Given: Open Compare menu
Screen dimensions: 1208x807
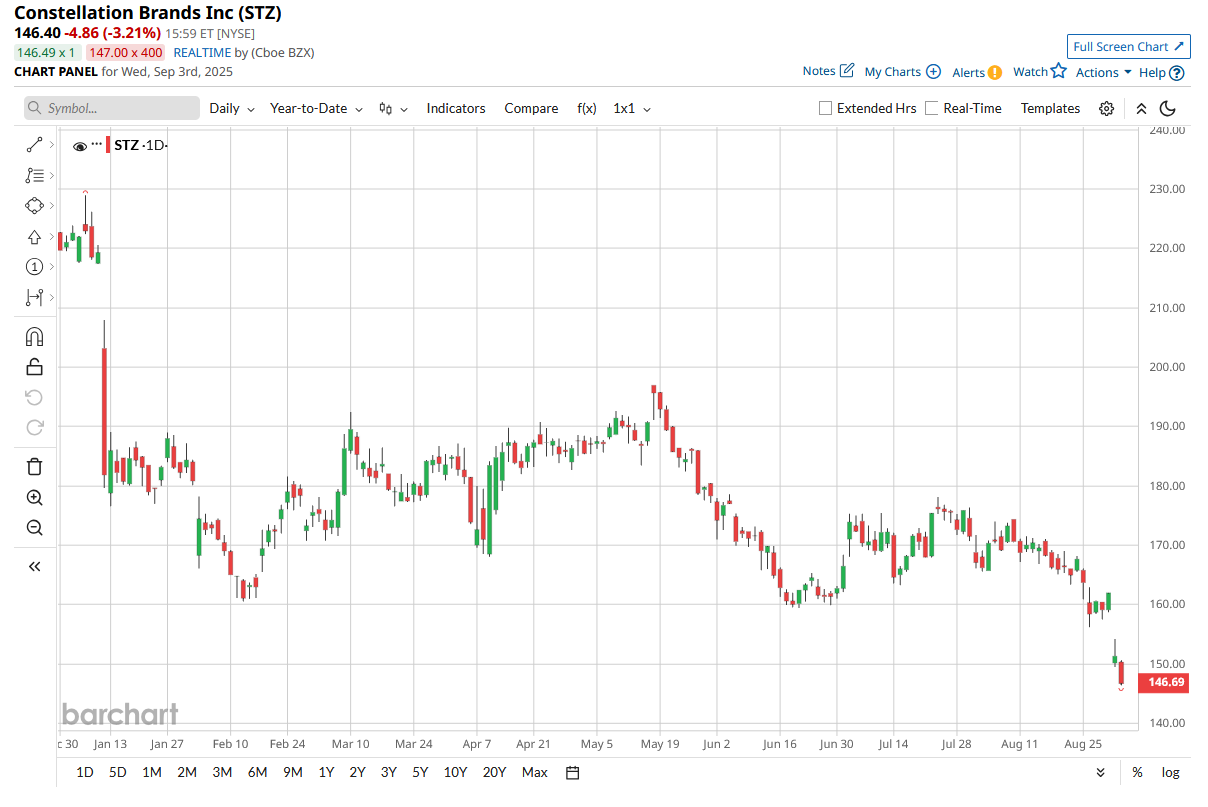Looking at the screenshot, I should point(531,108).
